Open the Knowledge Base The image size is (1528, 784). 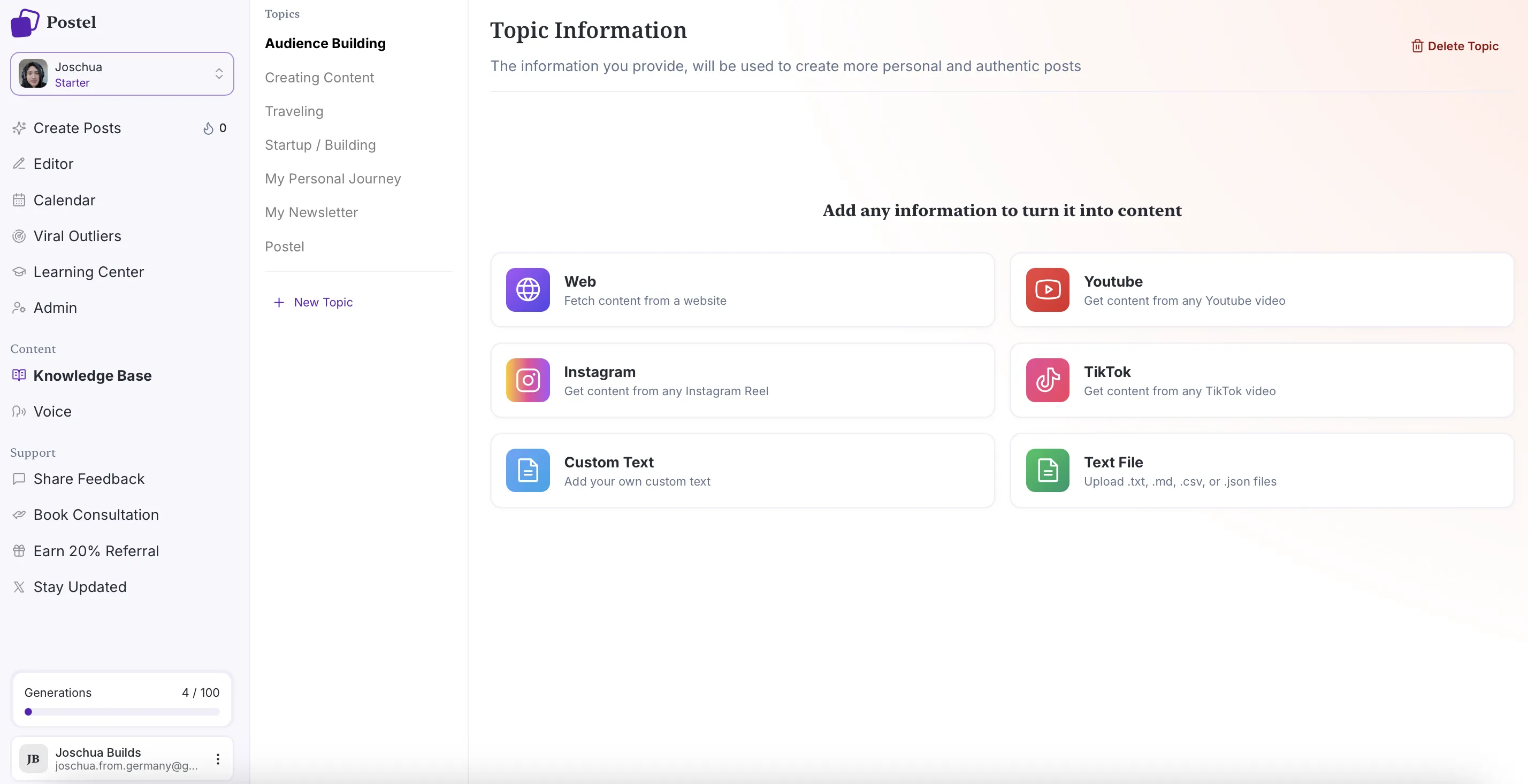coord(92,375)
